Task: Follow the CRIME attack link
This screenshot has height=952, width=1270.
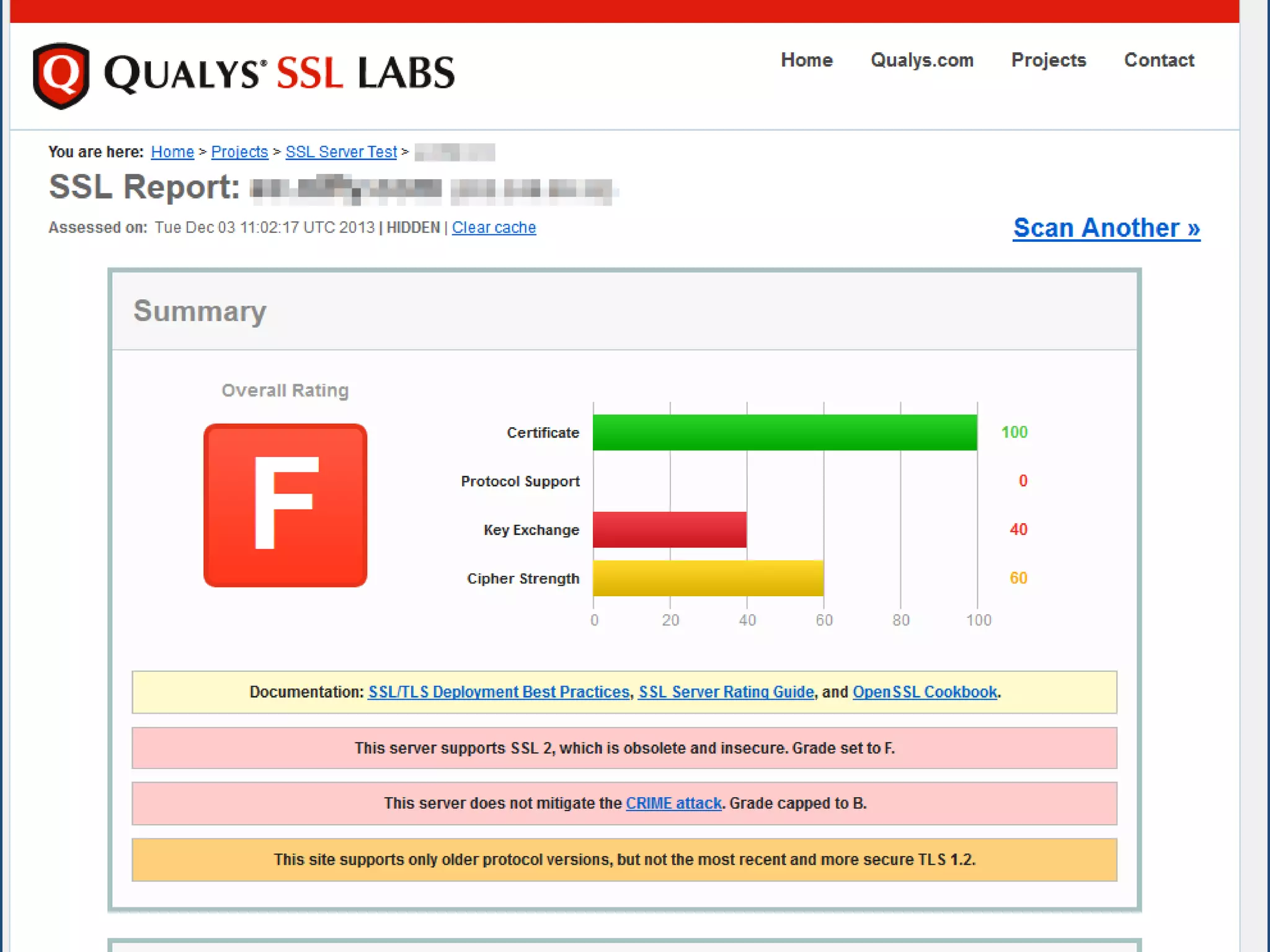Action: pyautogui.click(x=673, y=803)
